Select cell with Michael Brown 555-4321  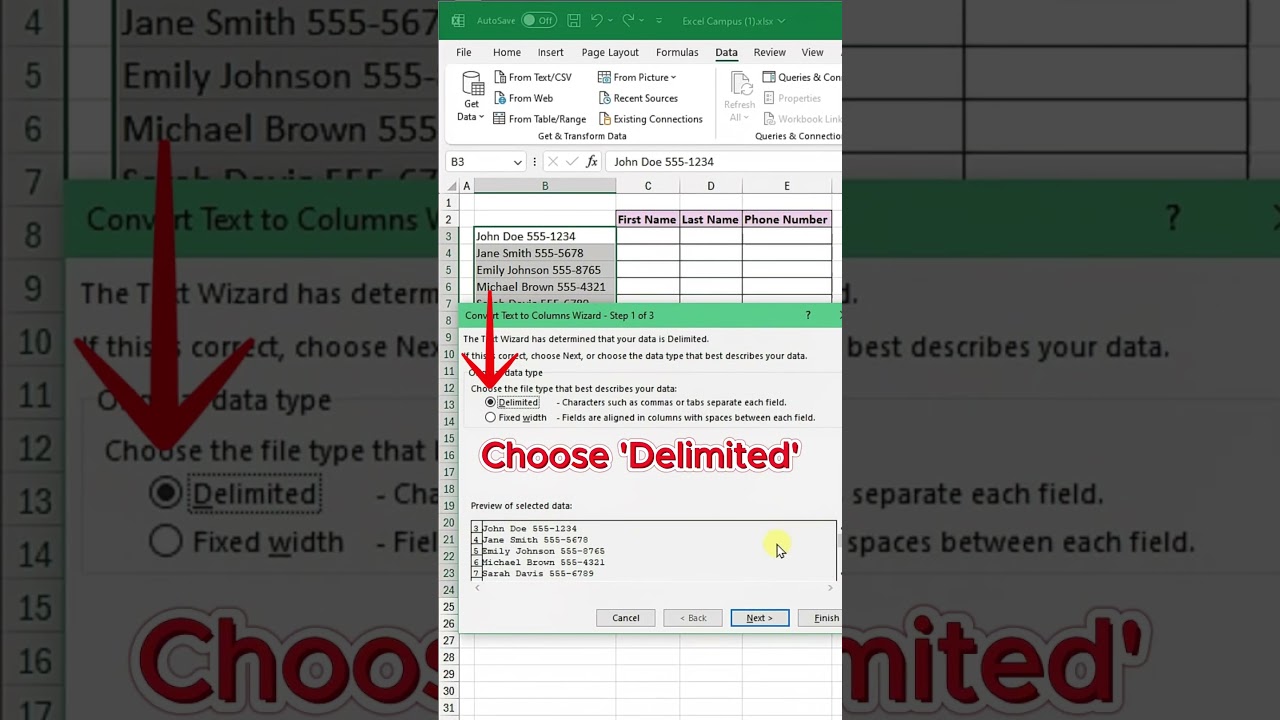pos(545,287)
